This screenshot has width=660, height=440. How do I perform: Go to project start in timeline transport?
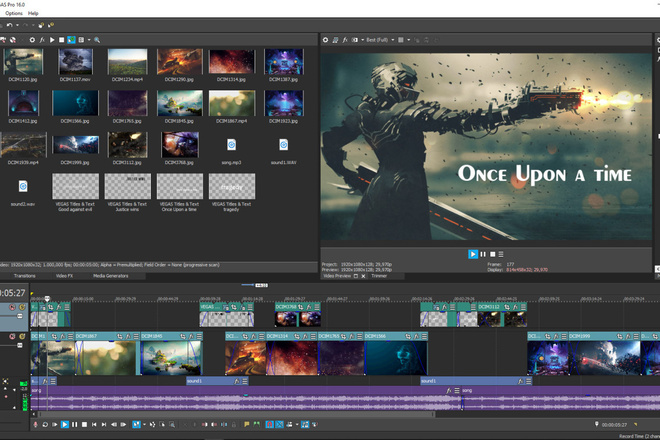[94, 424]
